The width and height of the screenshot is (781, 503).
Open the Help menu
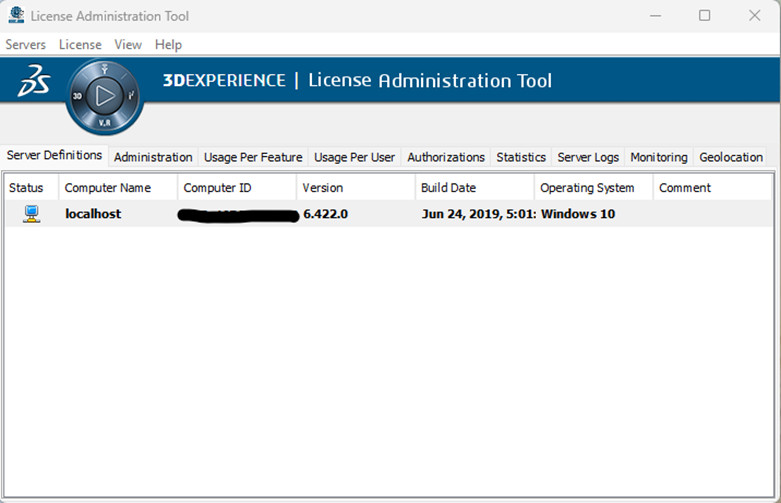[x=168, y=44]
